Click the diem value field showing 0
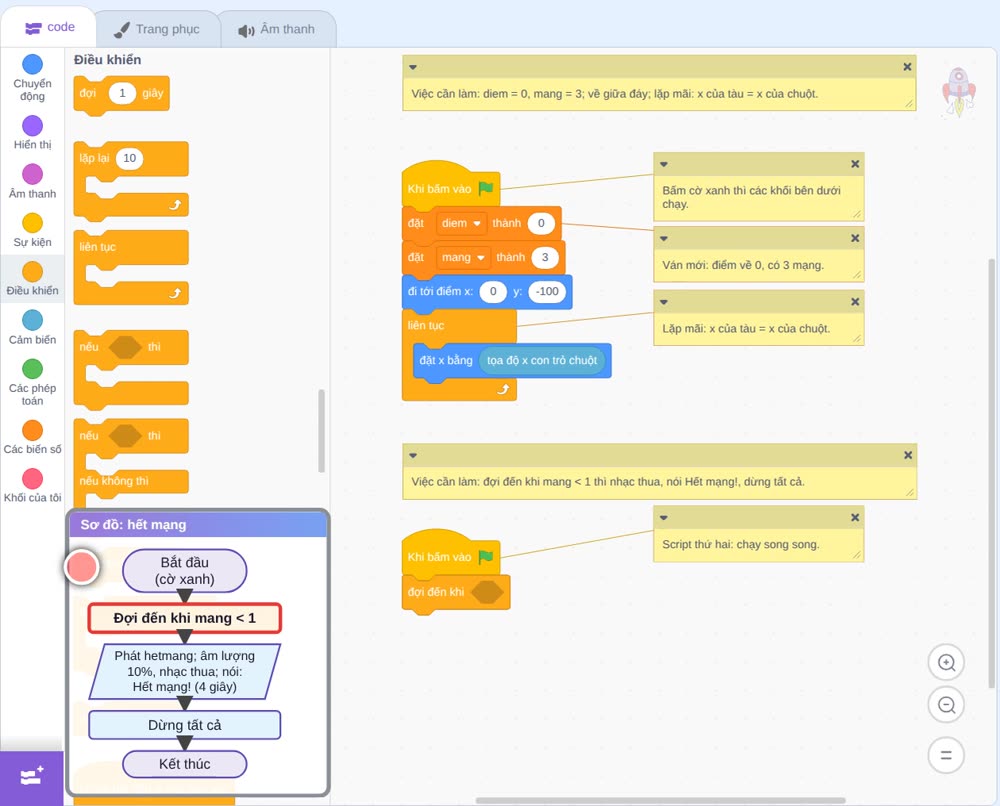Screen dimensions: 1000x806 [x=541, y=223]
